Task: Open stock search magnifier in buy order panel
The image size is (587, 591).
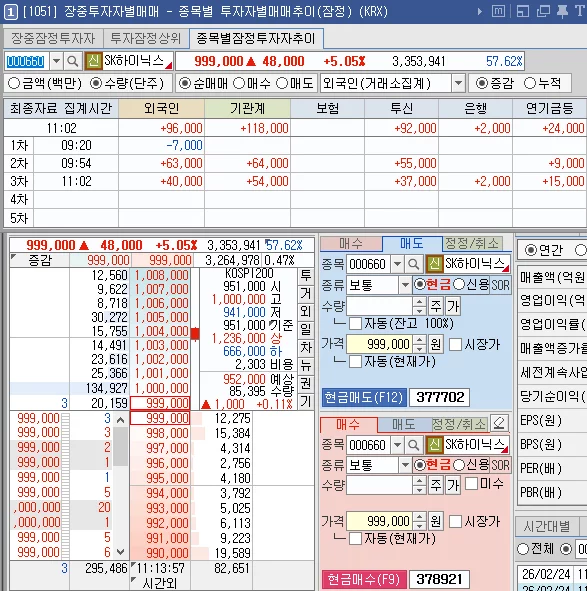Action: (414, 445)
